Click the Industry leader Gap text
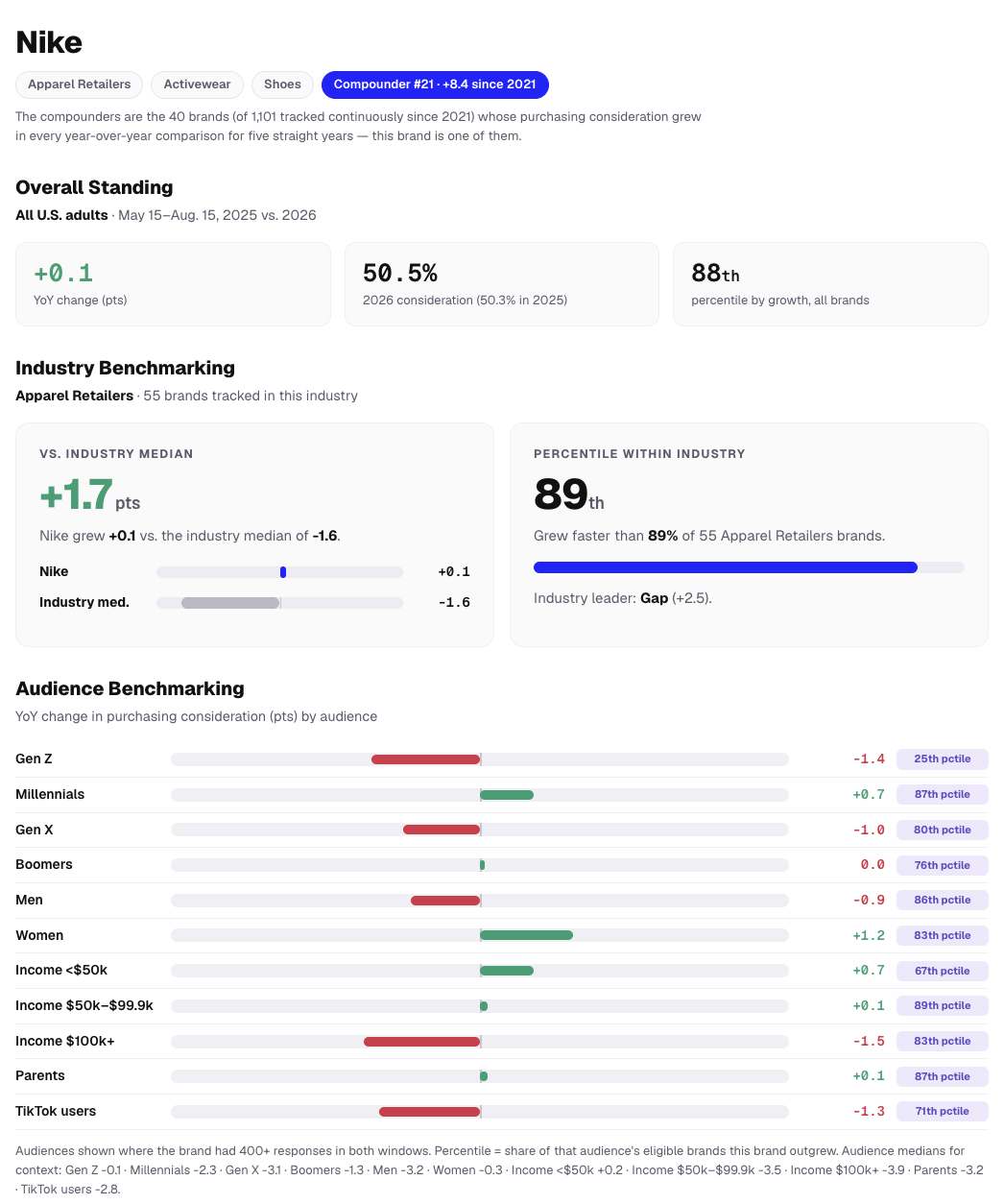The height and width of the screenshot is (1204, 1004). pos(623,598)
